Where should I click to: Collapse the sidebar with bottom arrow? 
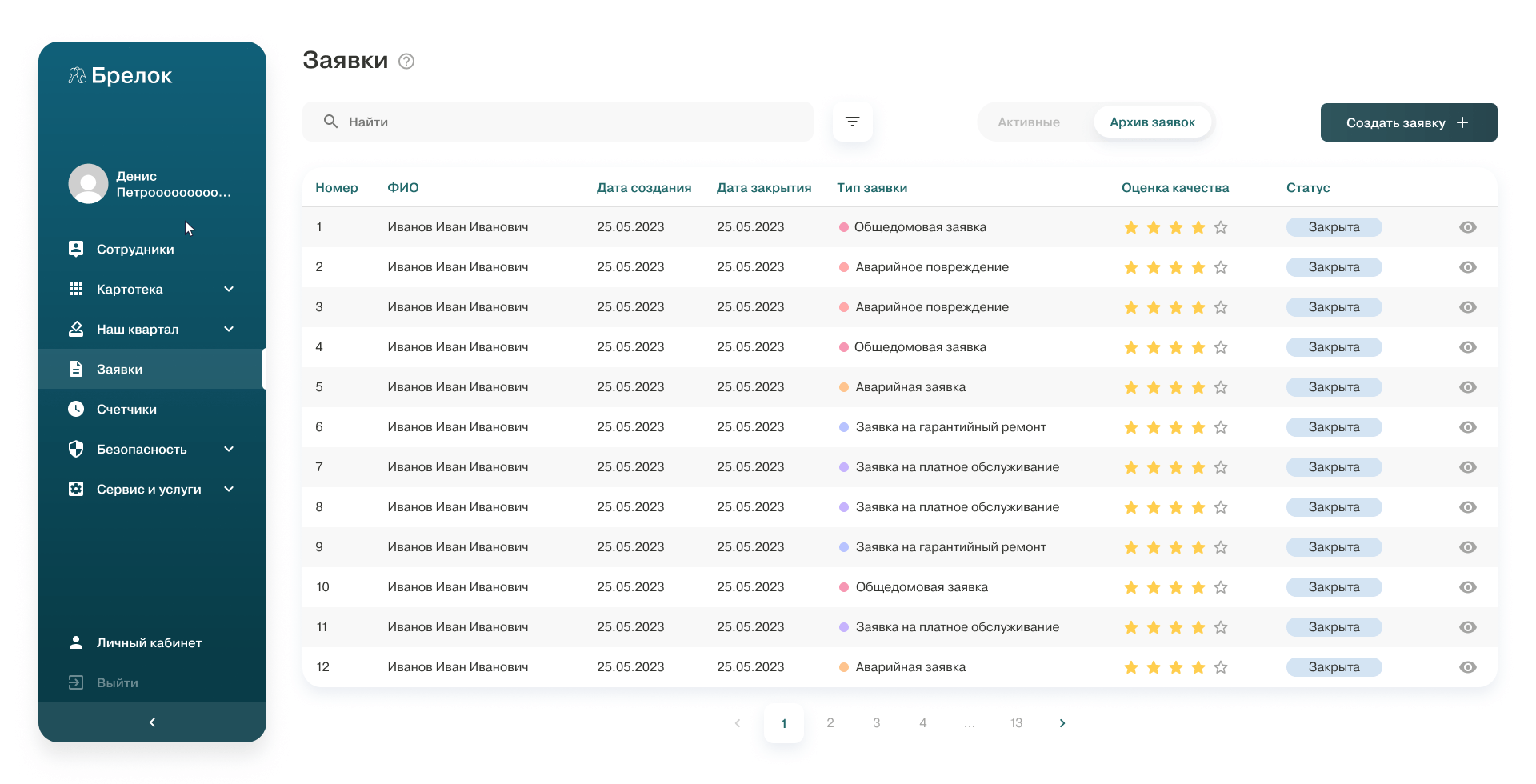click(152, 722)
